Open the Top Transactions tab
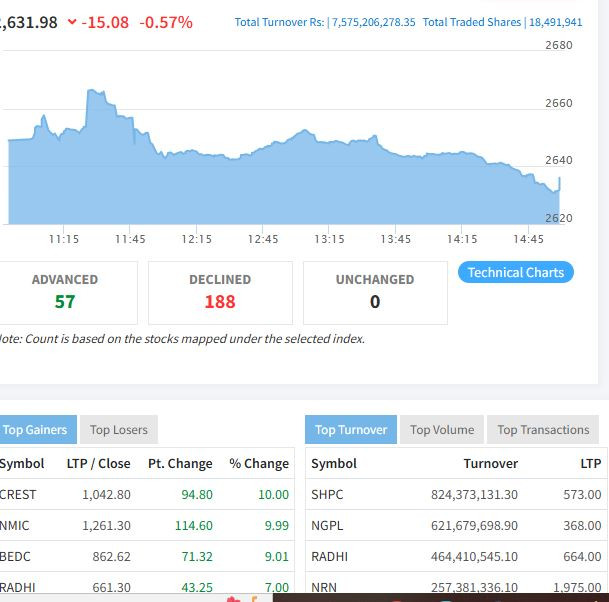This screenshot has height=602, width=609. [x=543, y=430]
